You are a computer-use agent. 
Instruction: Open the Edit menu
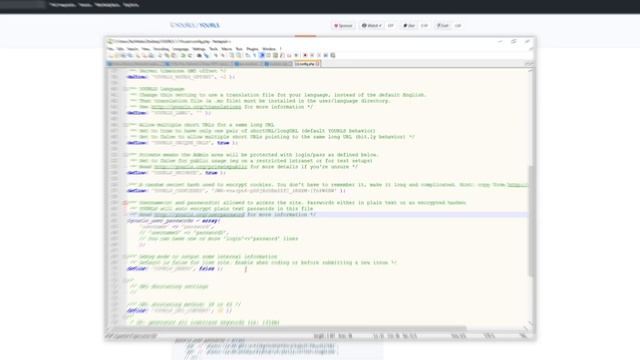click(120, 49)
